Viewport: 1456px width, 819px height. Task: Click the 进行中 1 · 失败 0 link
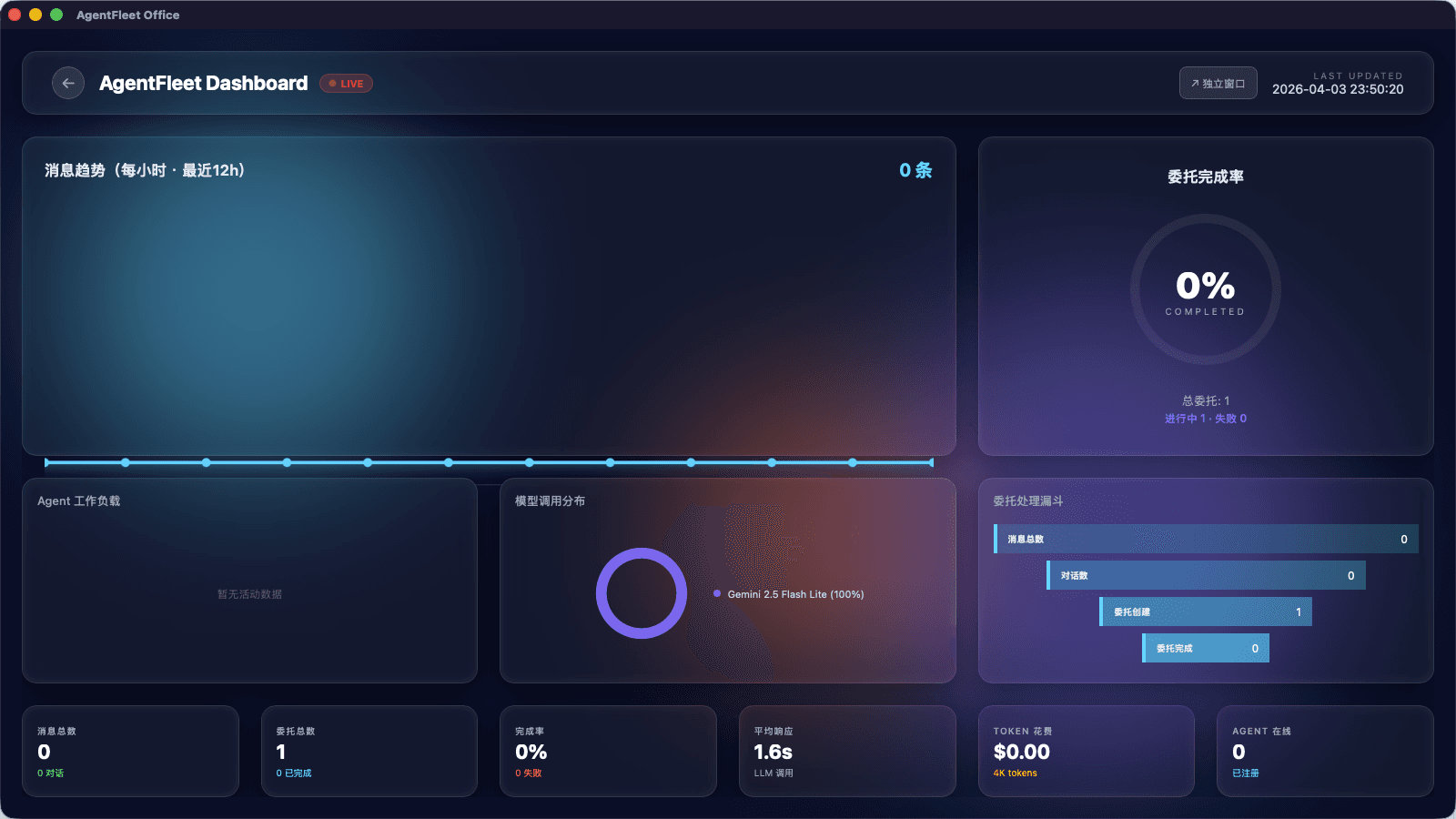click(1204, 418)
